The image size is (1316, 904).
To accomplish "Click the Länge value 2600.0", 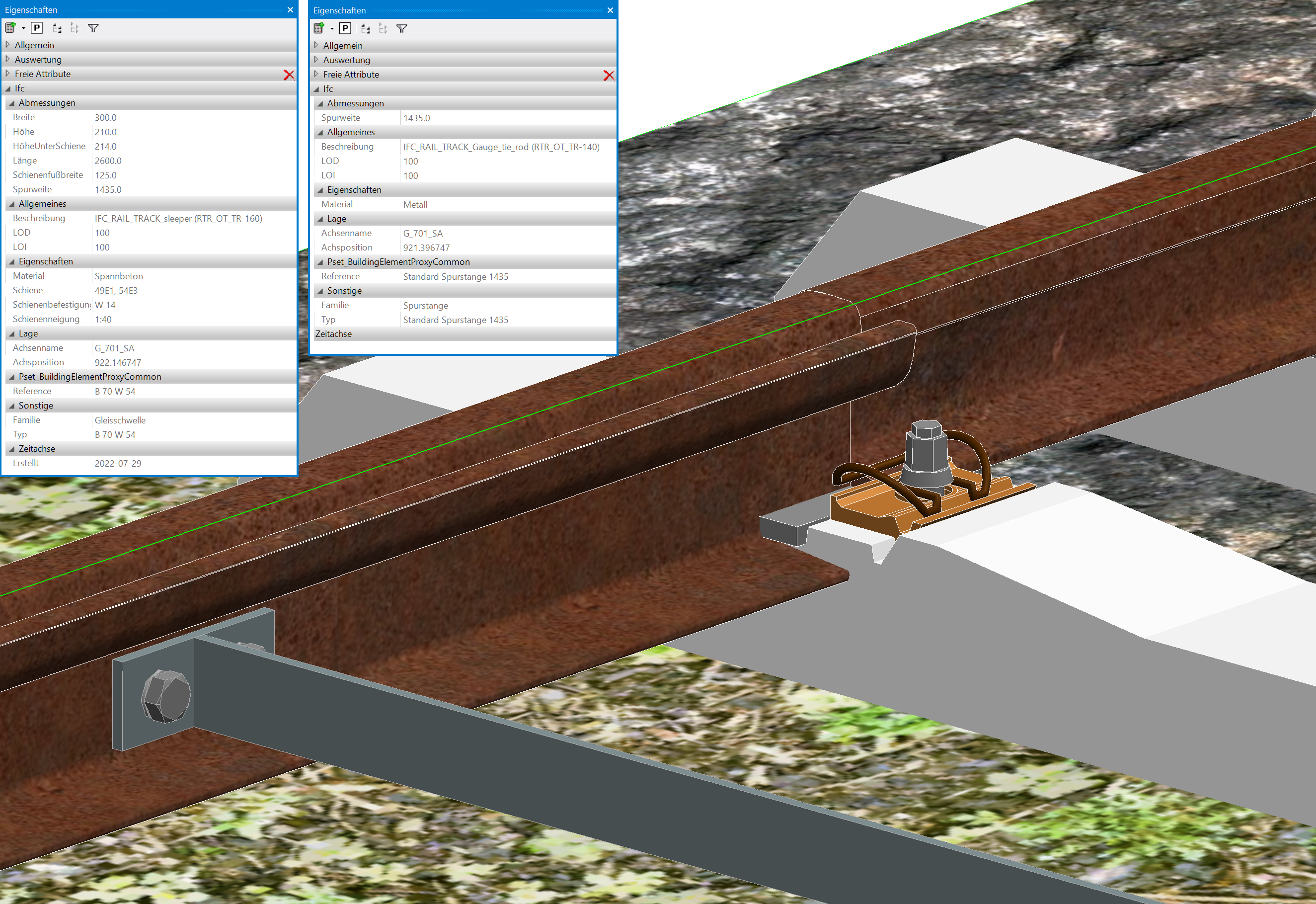I will click(x=108, y=161).
